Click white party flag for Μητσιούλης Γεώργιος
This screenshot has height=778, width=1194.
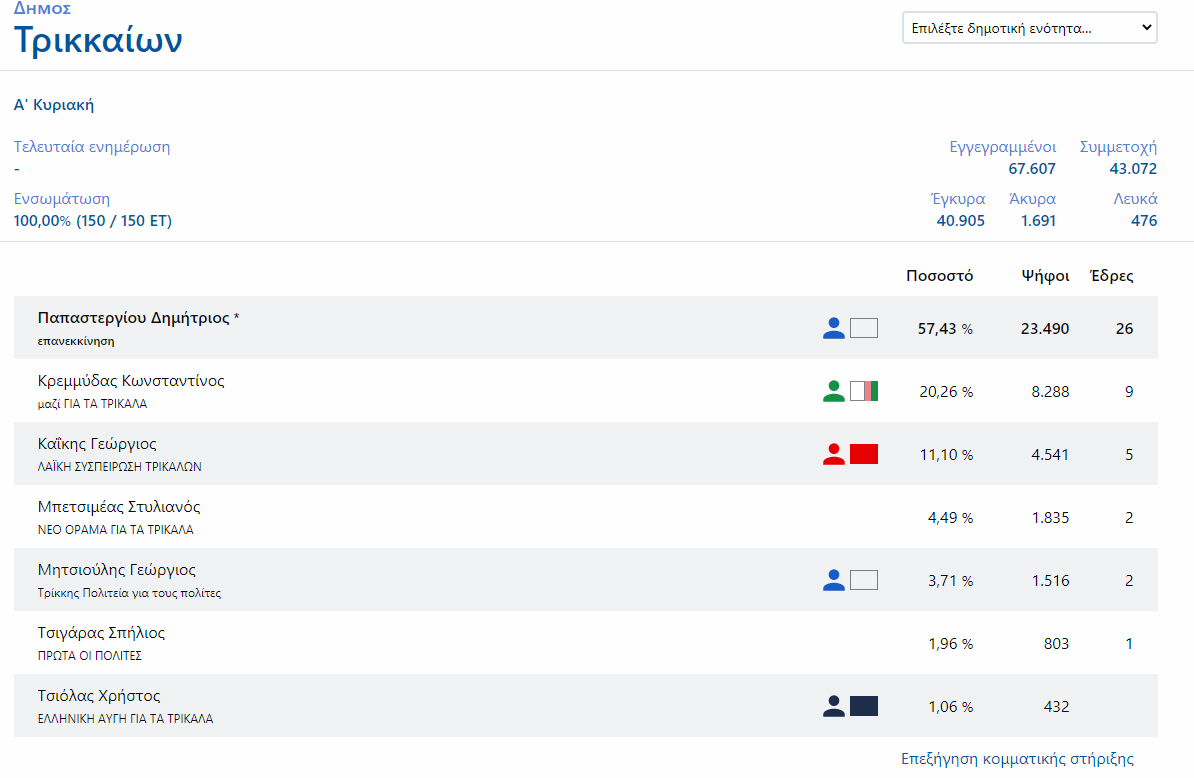864,580
